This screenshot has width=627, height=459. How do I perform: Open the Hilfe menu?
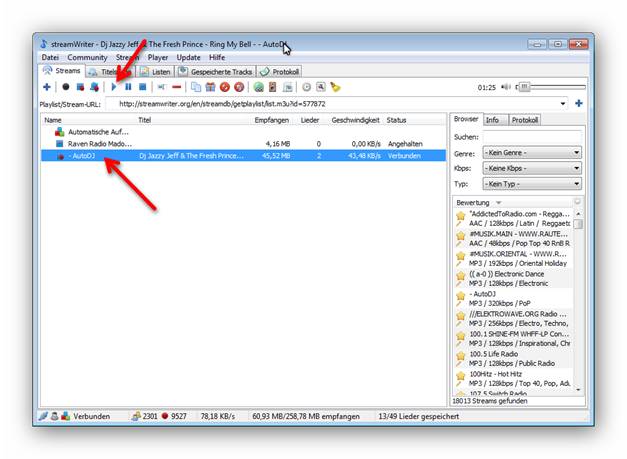pyautogui.click(x=217, y=57)
